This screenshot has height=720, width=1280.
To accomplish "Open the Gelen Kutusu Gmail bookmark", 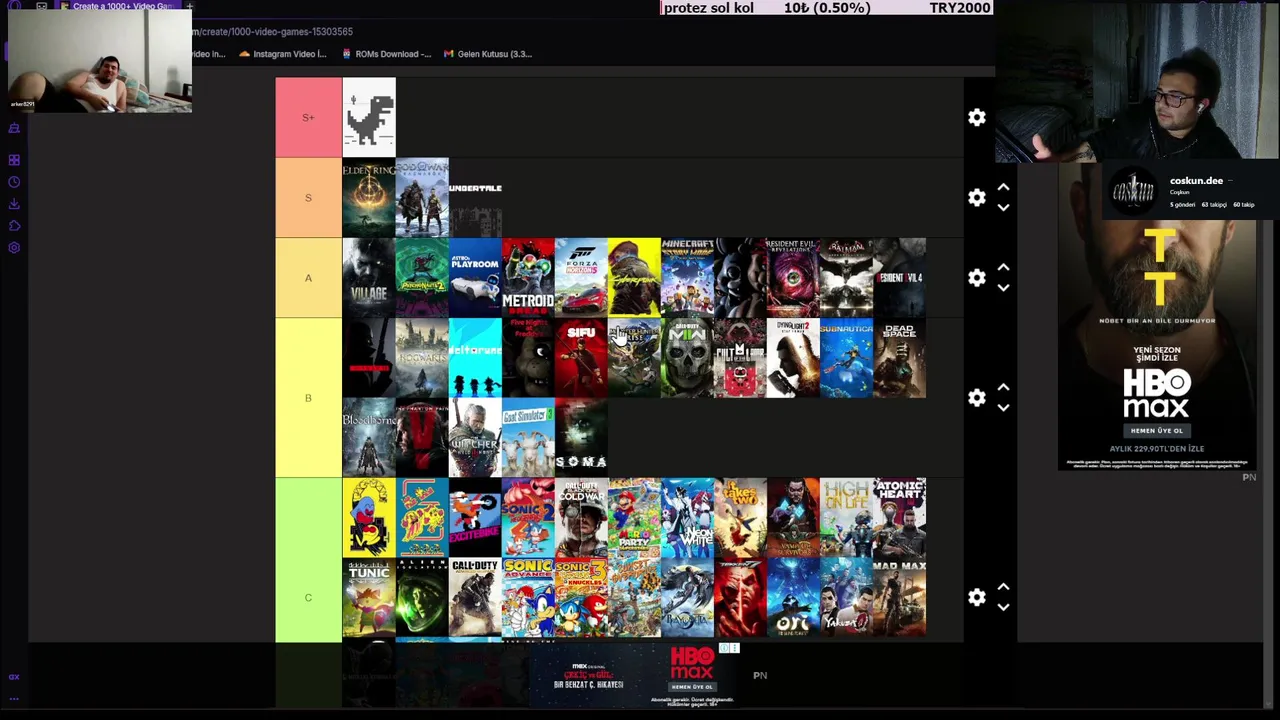I will pos(488,54).
